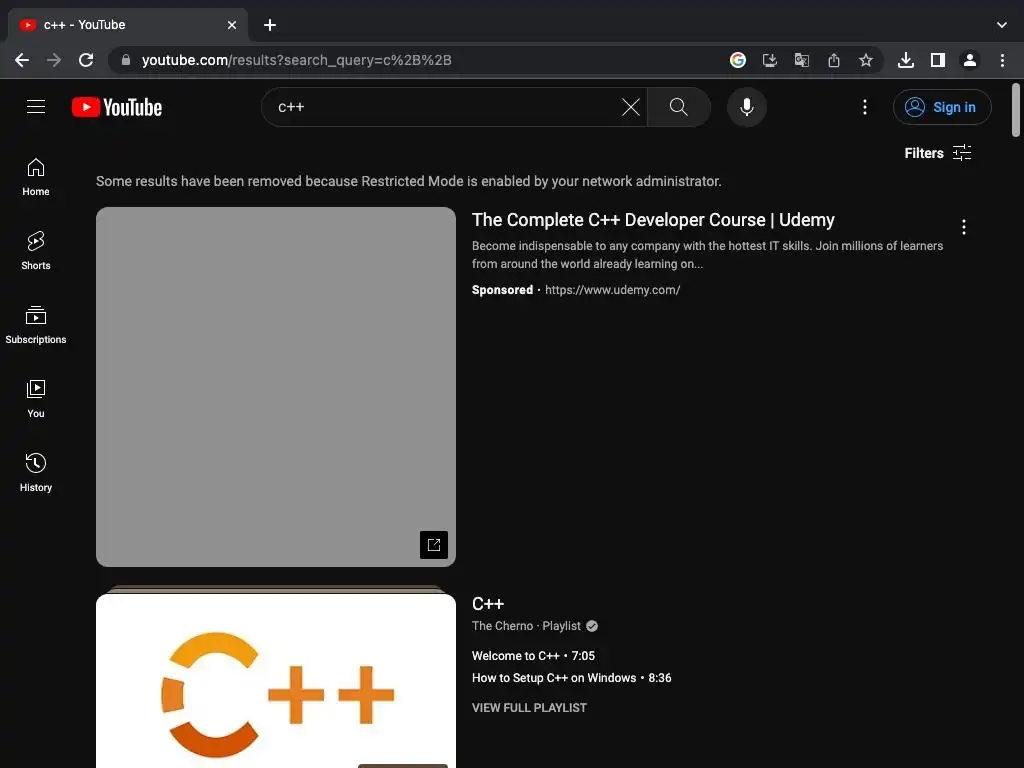Open udemy.com sponsored link

coord(613,290)
